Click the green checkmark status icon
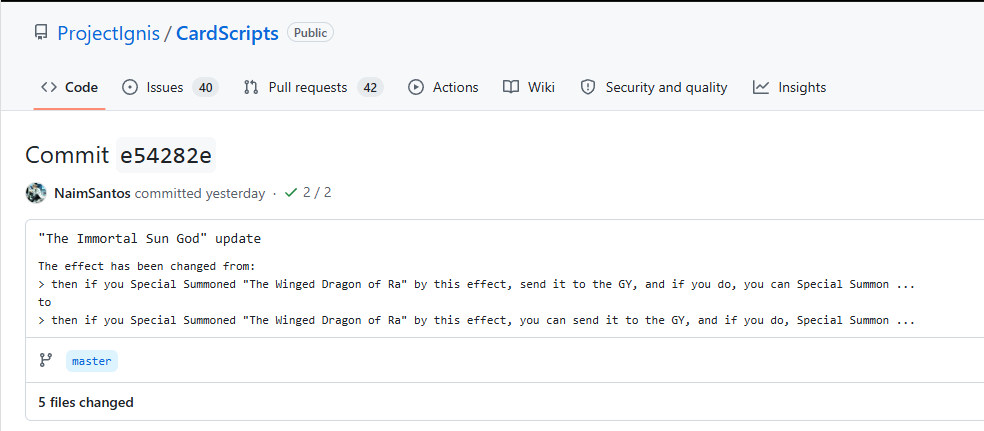The height and width of the screenshot is (431, 984). pos(291,193)
